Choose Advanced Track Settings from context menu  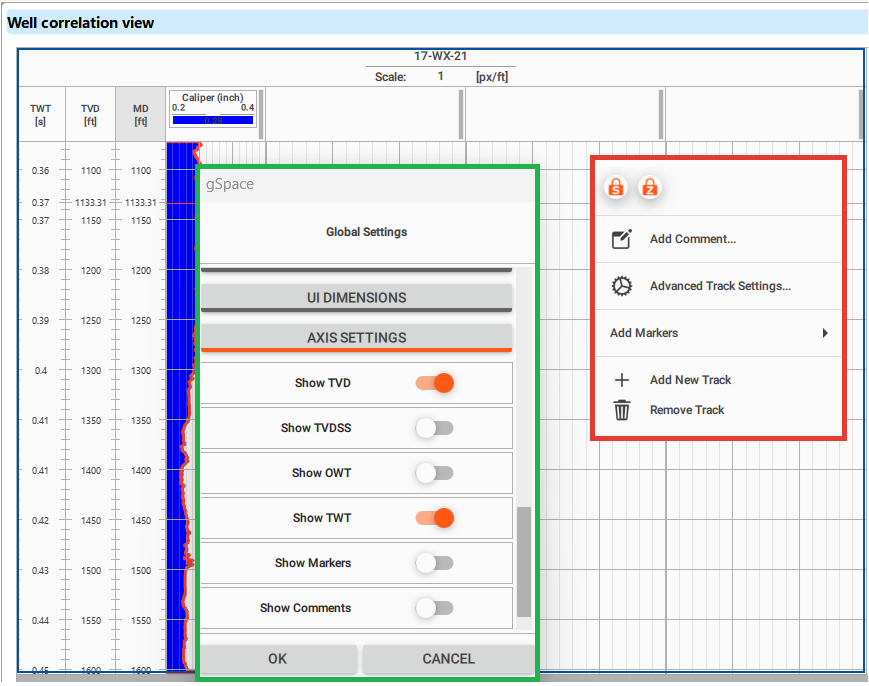pyautogui.click(x=720, y=286)
